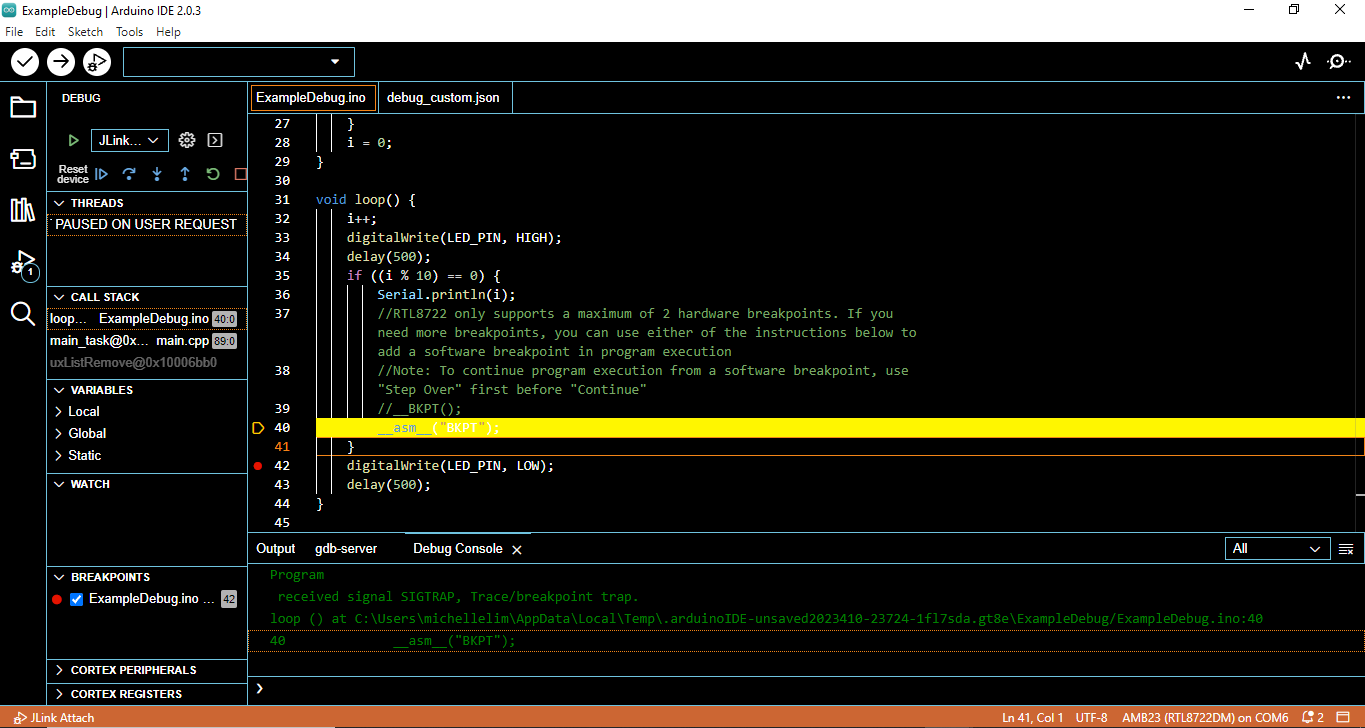The image size is (1365, 728).
Task: Click the Verify sketch checkmark button
Action: click(x=25, y=62)
